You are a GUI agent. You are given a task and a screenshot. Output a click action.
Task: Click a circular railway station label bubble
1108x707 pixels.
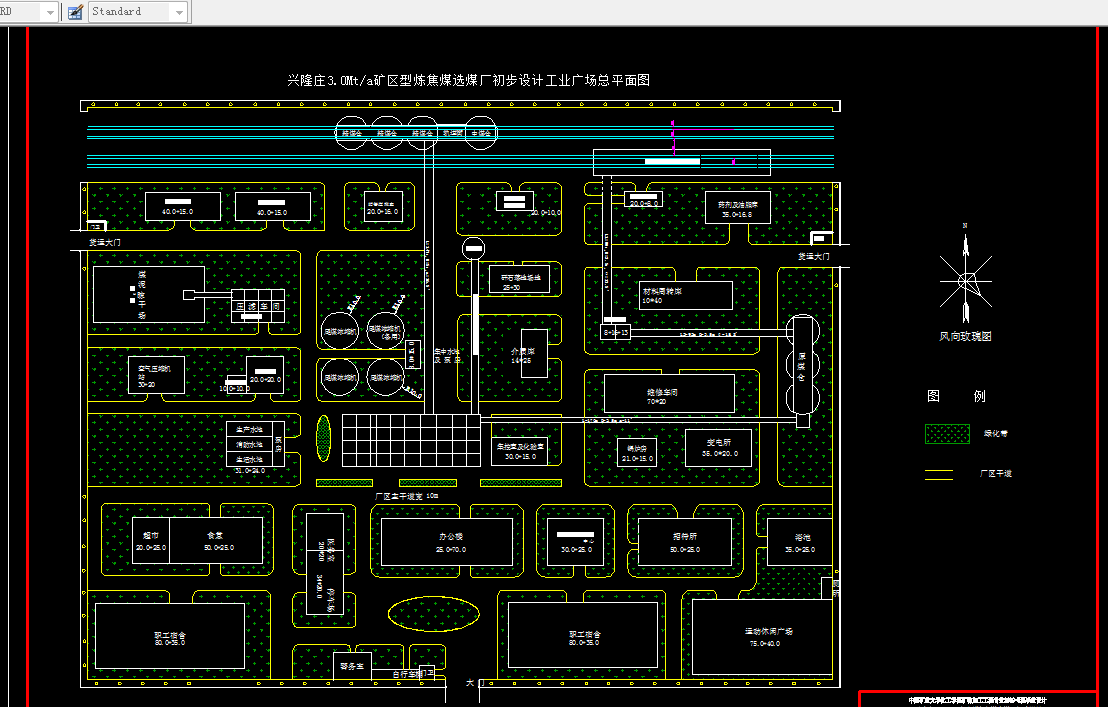(351, 133)
